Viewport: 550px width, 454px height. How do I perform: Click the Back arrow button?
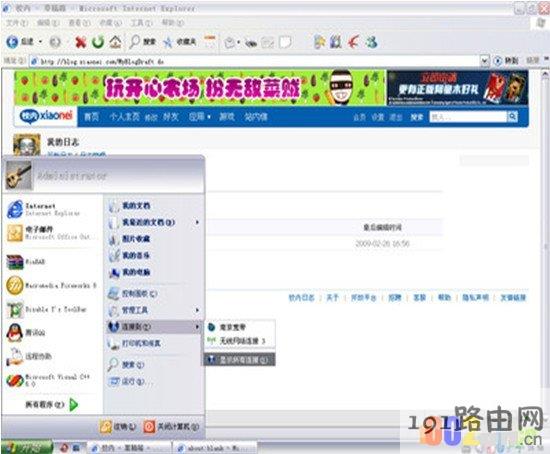pyautogui.click(x=20, y=42)
